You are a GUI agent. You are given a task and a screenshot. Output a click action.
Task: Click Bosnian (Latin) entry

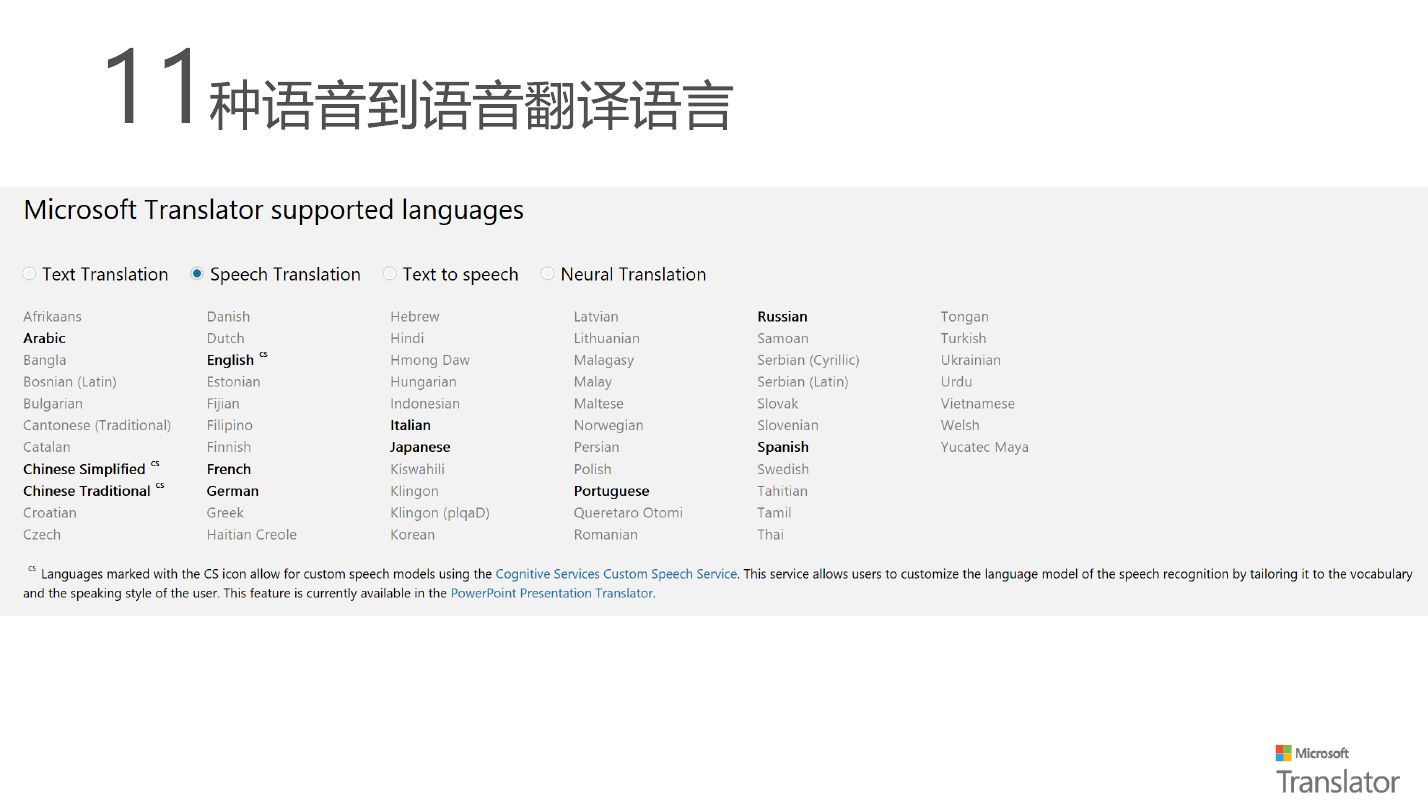tap(70, 382)
